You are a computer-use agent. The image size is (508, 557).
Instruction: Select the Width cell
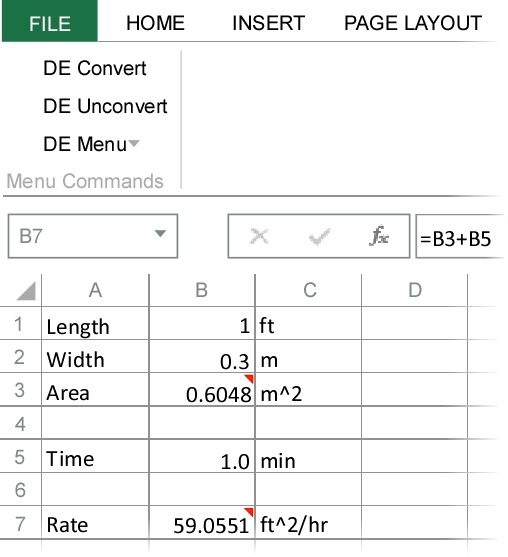point(95,356)
